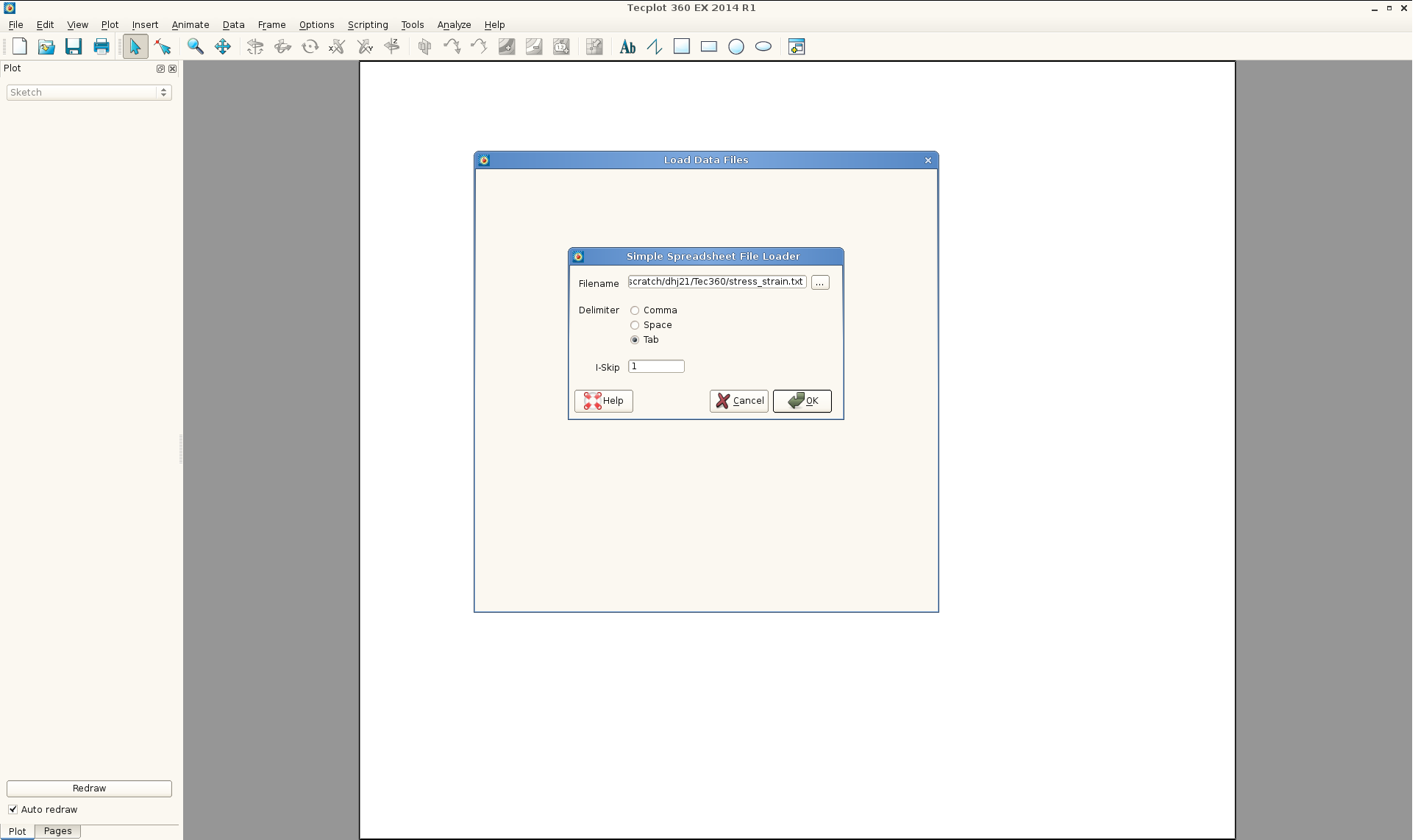Click the Print icon in toolbar
The width and height of the screenshot is (1421, 840).
pyautogui.click(x=101, y=46)
